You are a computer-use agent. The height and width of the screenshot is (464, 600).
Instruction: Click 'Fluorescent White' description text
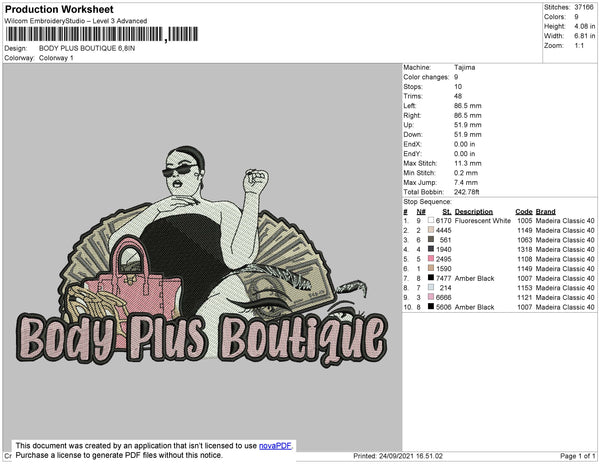point(483,221)
